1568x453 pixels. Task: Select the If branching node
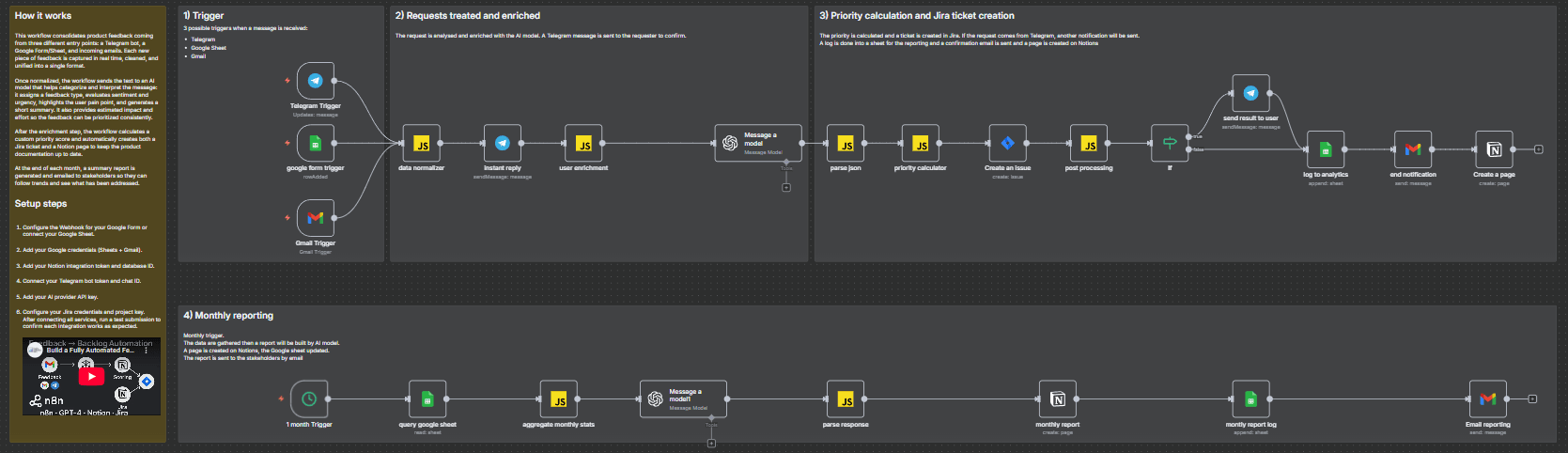coord(1170,144)
